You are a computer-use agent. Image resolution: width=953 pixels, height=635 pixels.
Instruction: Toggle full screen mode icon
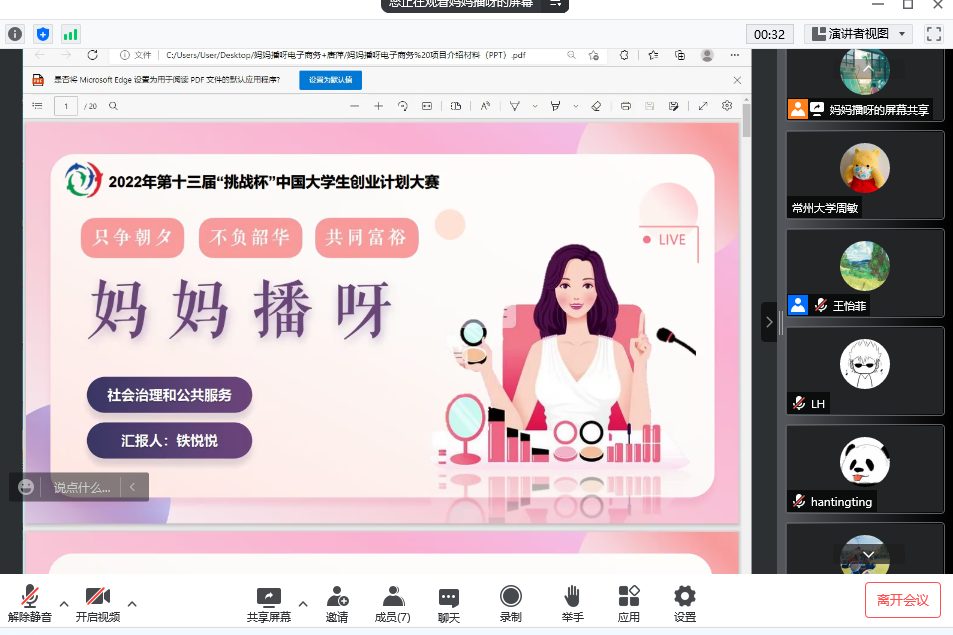click(934, 34)
